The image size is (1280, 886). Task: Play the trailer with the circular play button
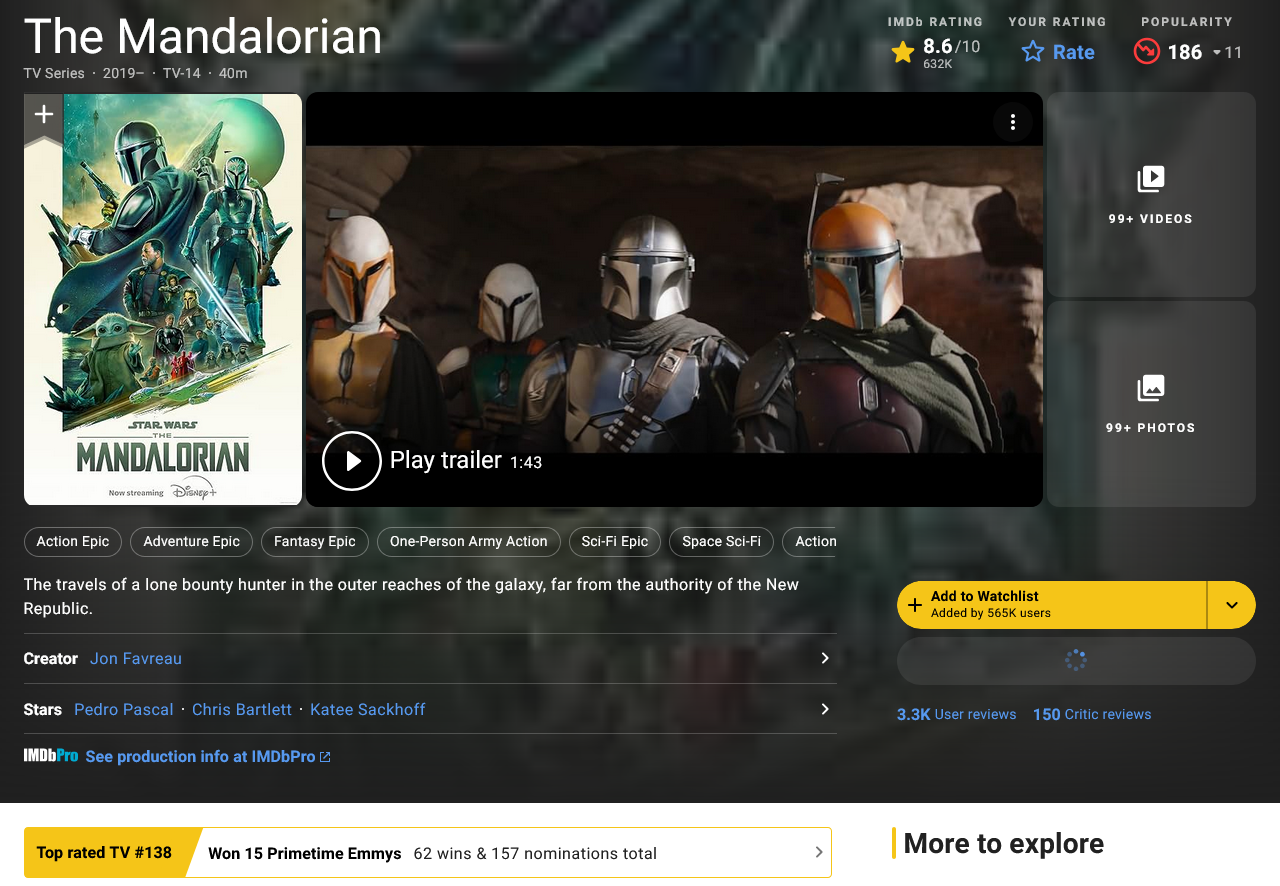coord(352,461)
